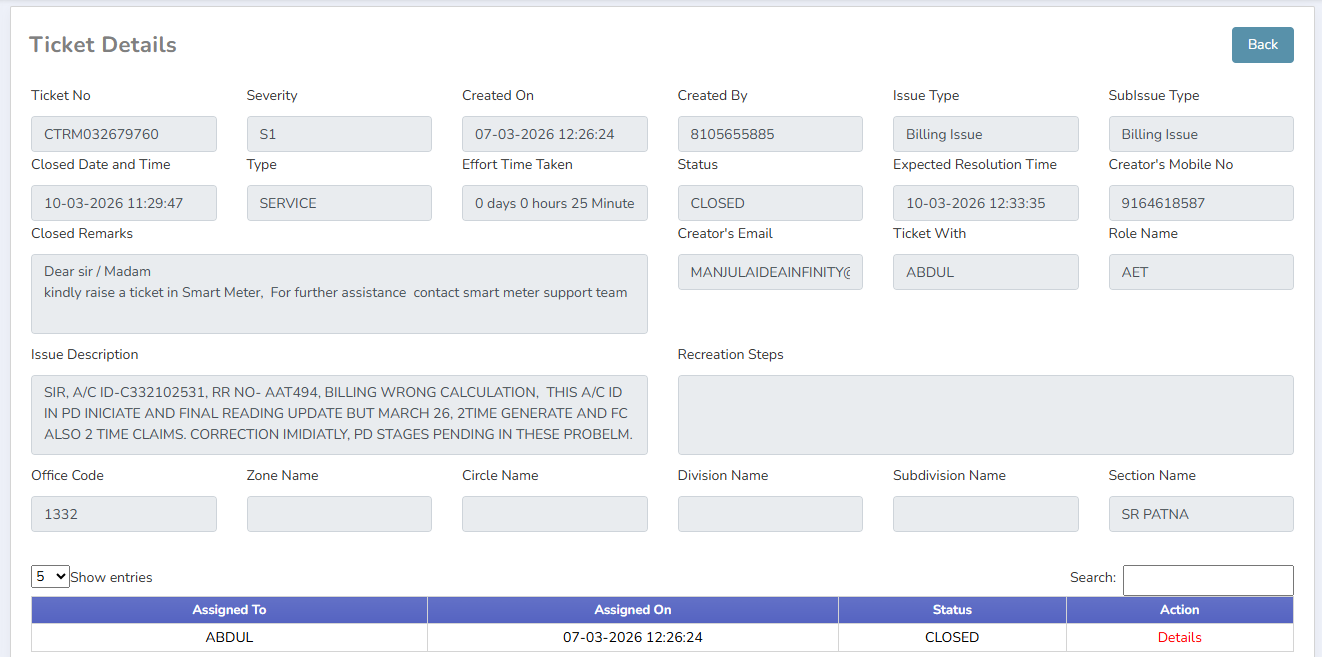The height and width of the screenshot is (657, 1322).
Task: Select the Created By field
Action: click(x=770, y=134)
